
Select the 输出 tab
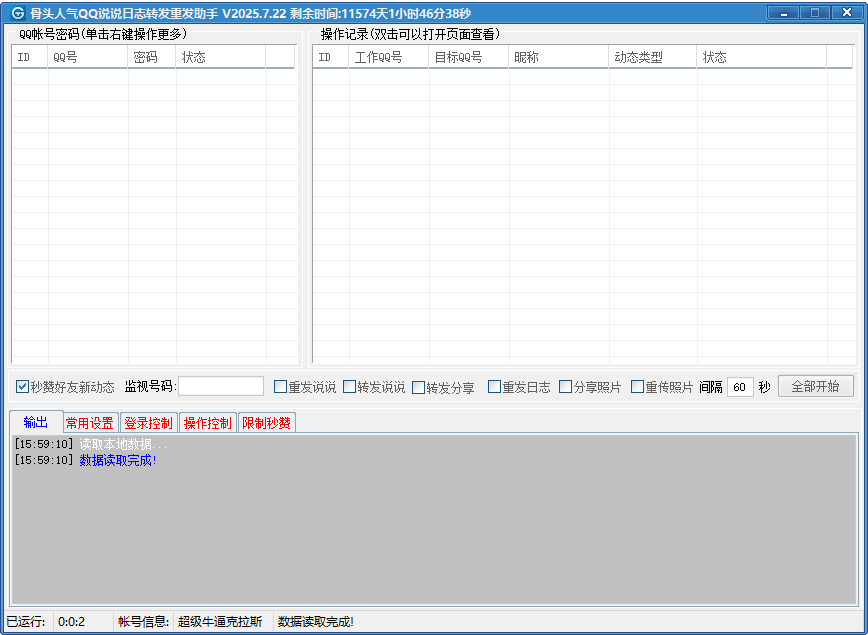(x=36, y=422)
